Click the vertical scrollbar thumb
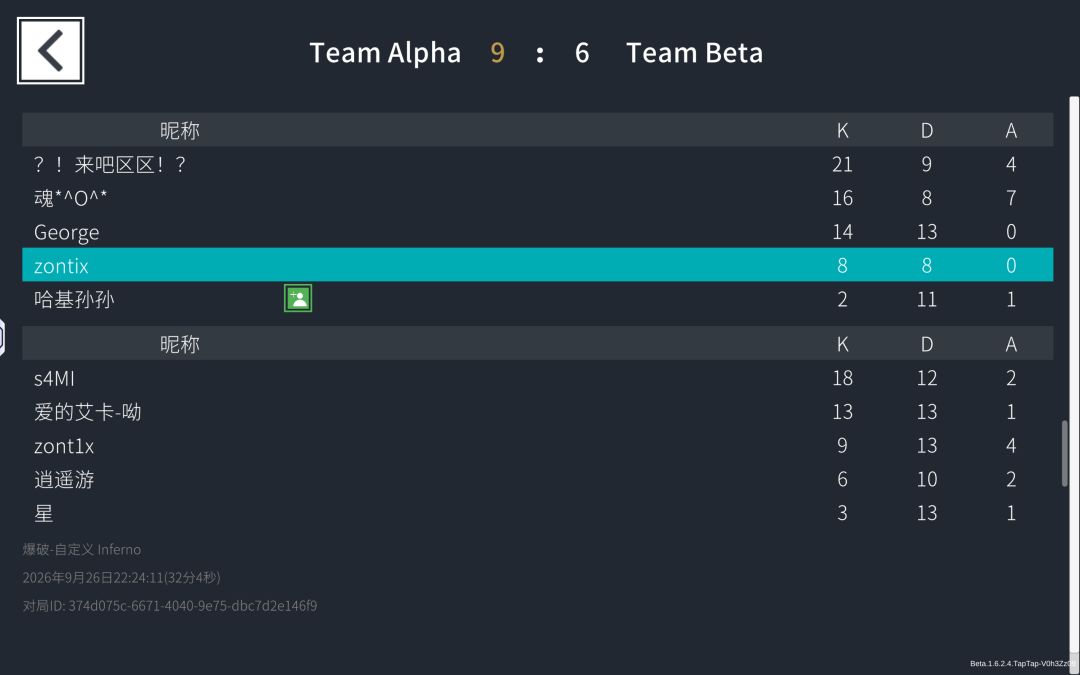Viewport: 1080px width, 675px height. tap(1065, 453)
